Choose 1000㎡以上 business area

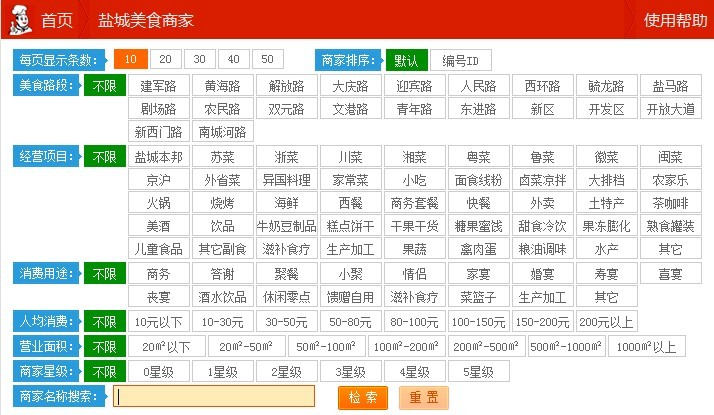point(646,347)
